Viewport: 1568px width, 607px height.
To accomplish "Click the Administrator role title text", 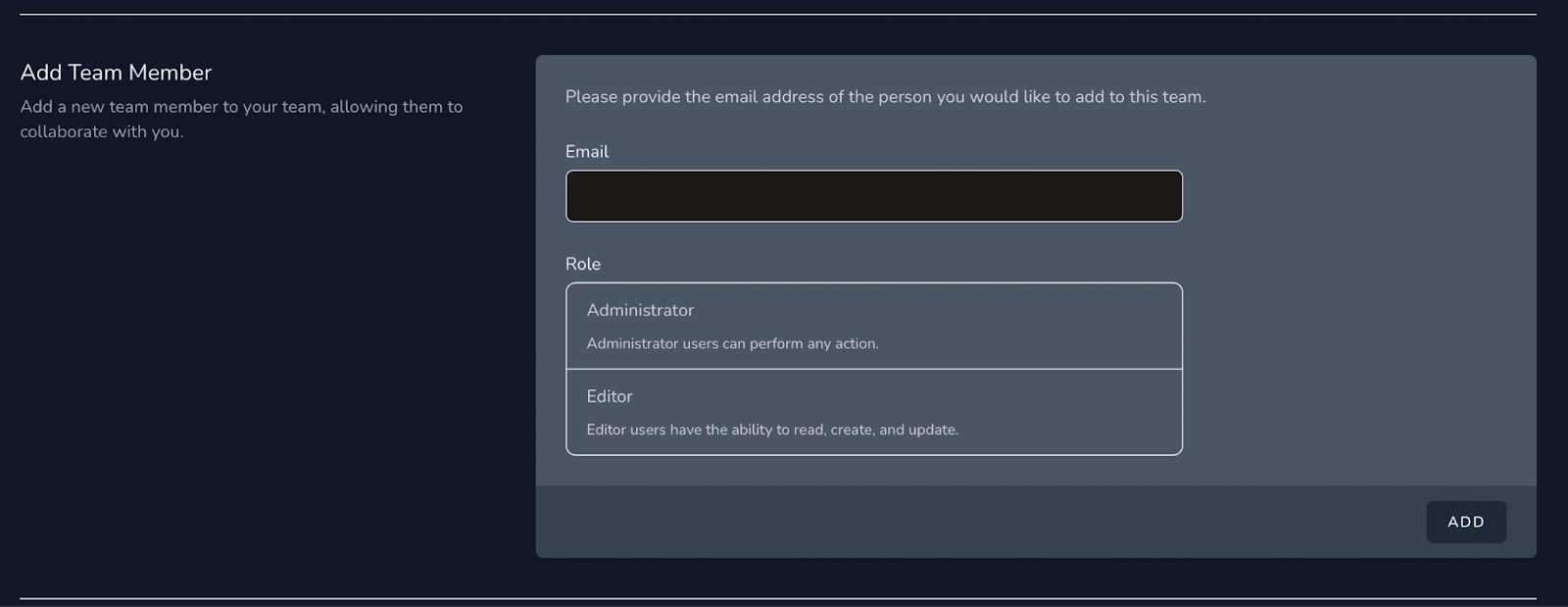I will click(x=640, y=310).
